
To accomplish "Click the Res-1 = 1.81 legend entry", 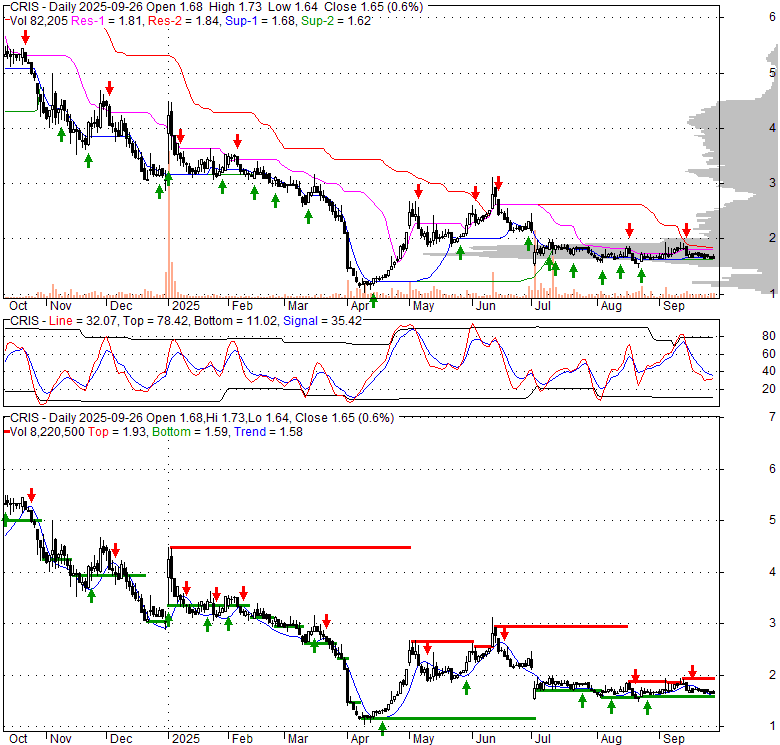I will click(x=108, y=21).
